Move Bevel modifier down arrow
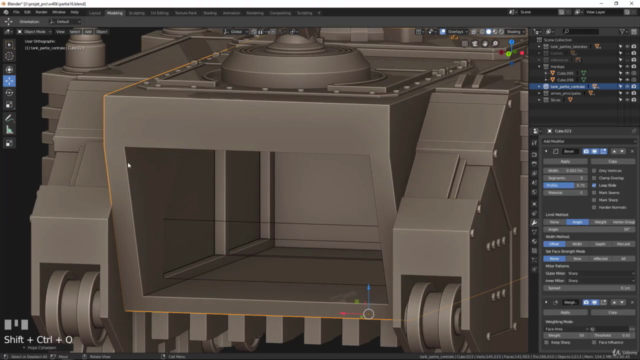 (622, 151)
